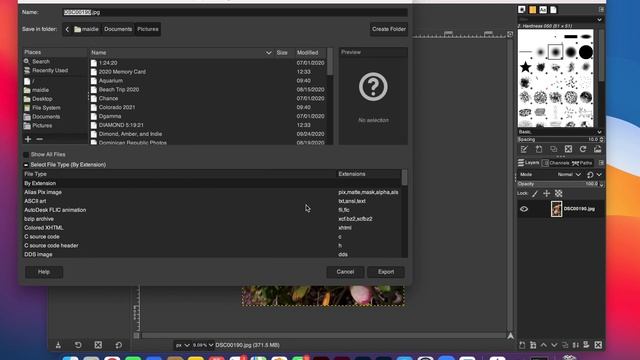The image size is (640, 360).
Task: Toggle Lock alpha channel icon
Action: click(x=558, y=193)
